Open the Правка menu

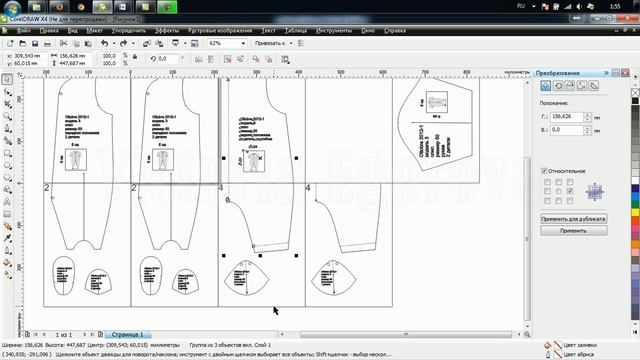(x=49, y=31)
